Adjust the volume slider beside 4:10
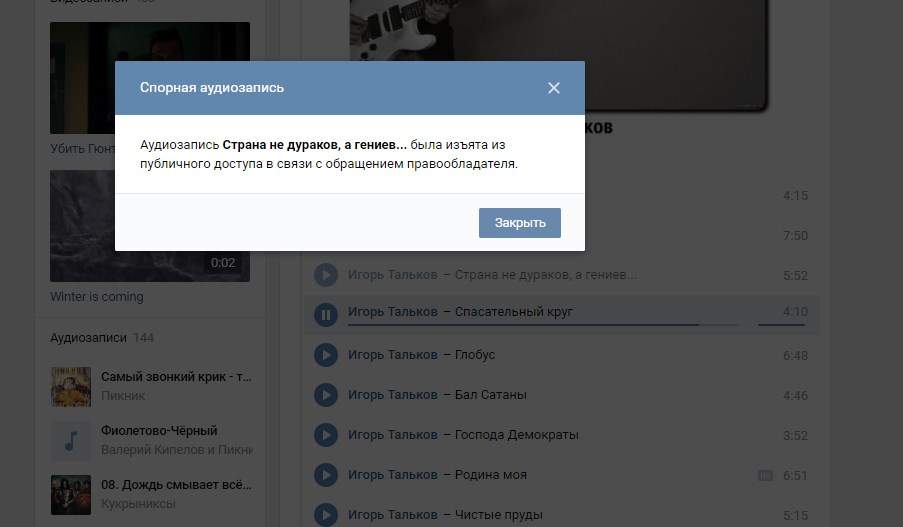 click(781, 325)
